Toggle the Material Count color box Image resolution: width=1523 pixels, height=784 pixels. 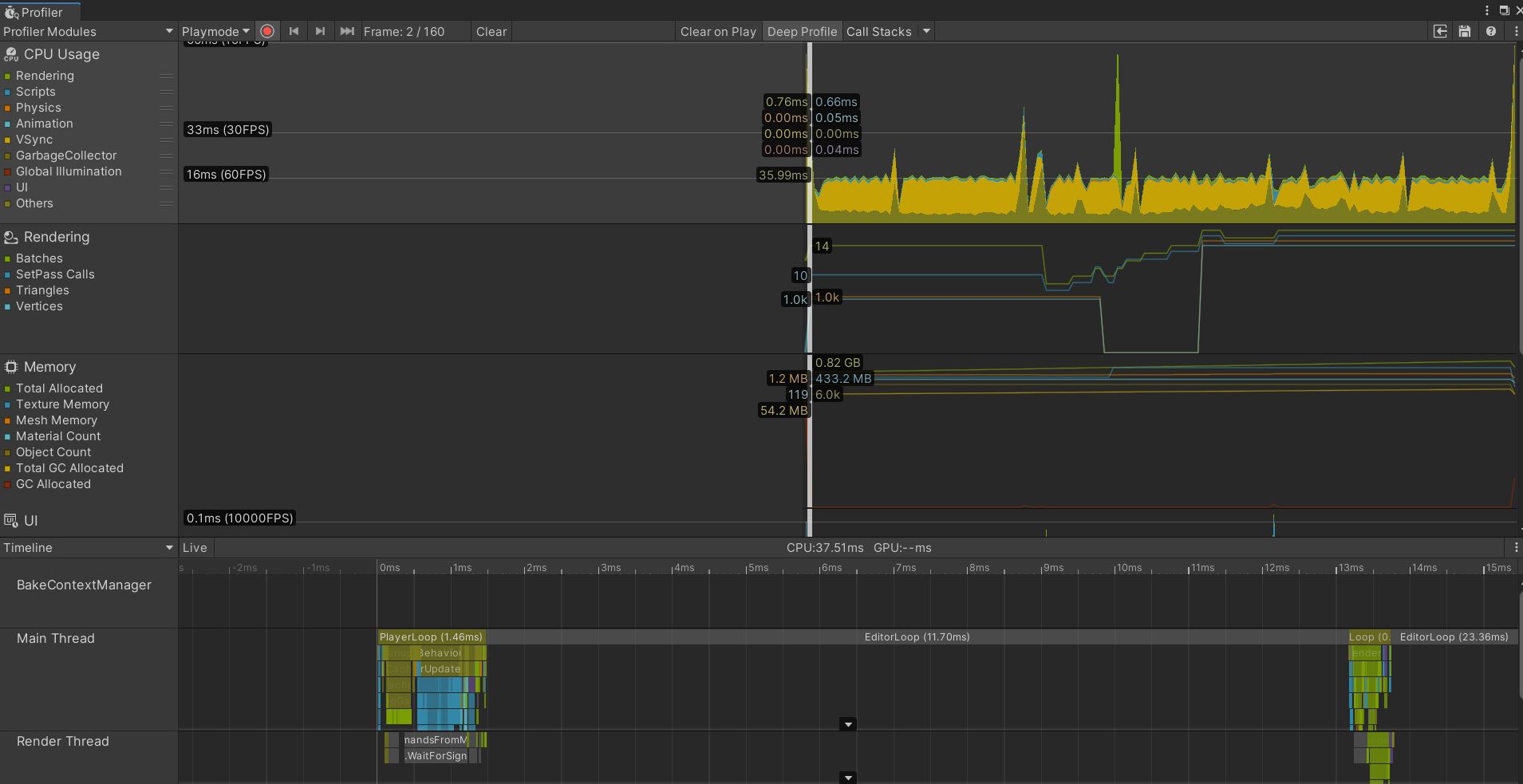pos(8,437)
